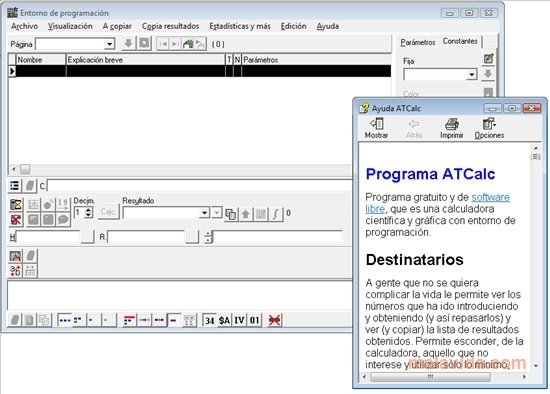
Task: Click help window vertical scroll down arrow
Action: (x=536, y=366)
